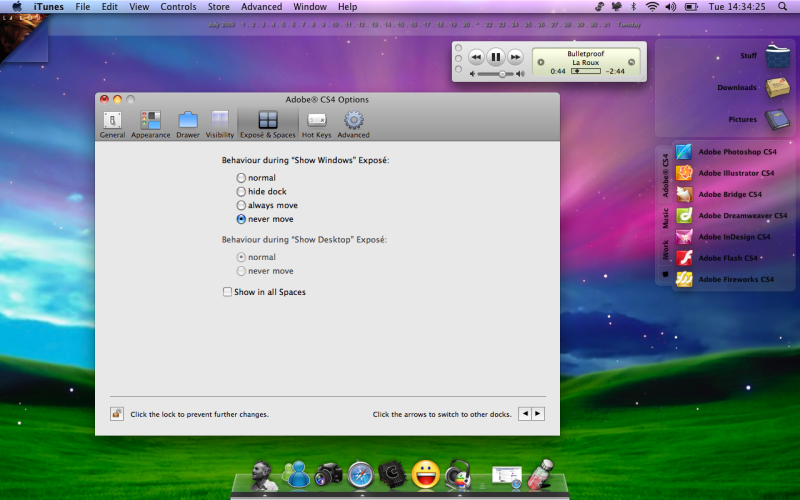800x500 pixels.
Task: Open the Advanced gear pane
Action: [354, 124]
